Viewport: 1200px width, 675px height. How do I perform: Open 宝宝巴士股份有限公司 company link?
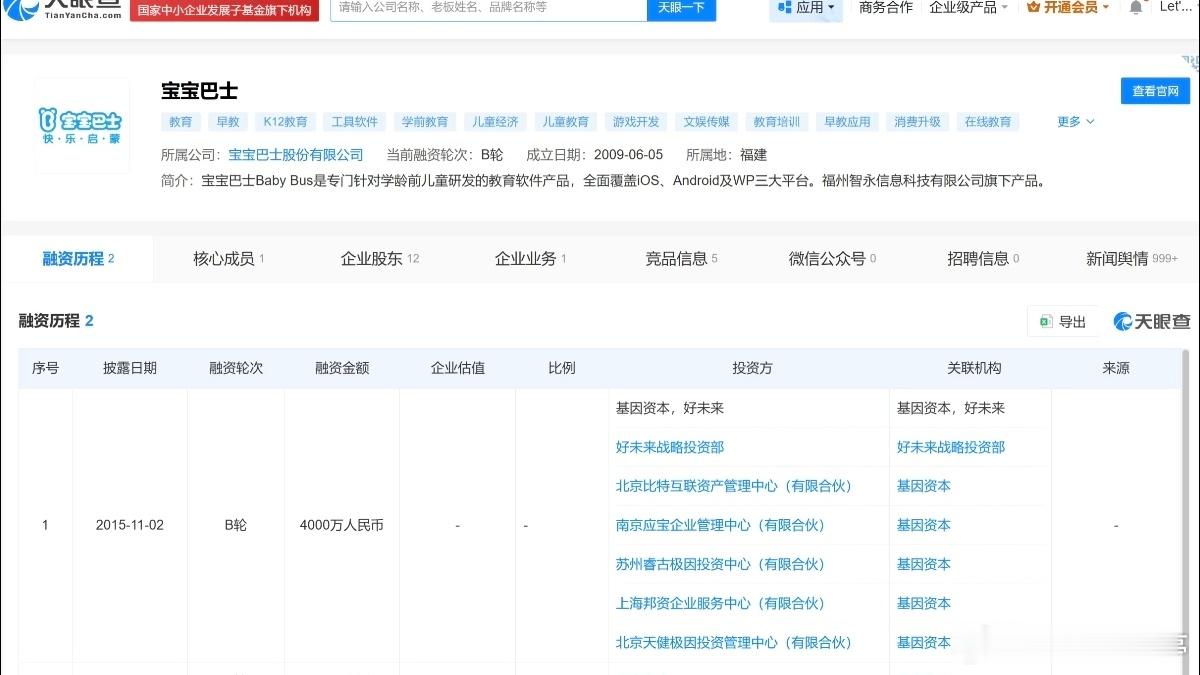point(296,155)
